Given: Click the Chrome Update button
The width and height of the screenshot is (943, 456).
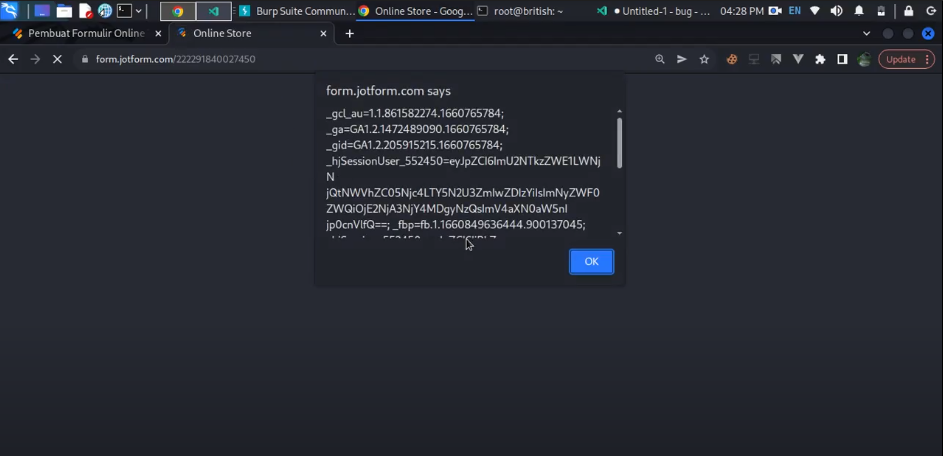Looking at the screenshot, I should pyautogui.click(x=900, y=59).
